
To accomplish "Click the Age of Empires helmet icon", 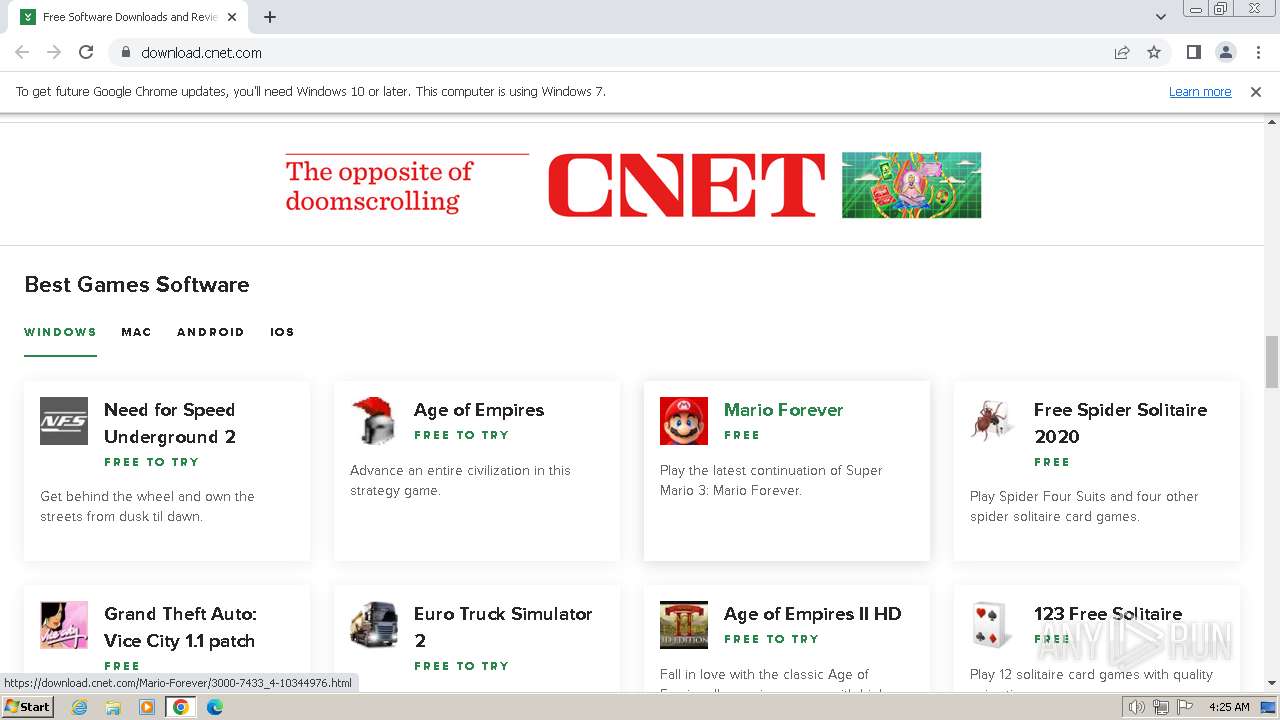I will pyautogui.click(x=374, y=421).
